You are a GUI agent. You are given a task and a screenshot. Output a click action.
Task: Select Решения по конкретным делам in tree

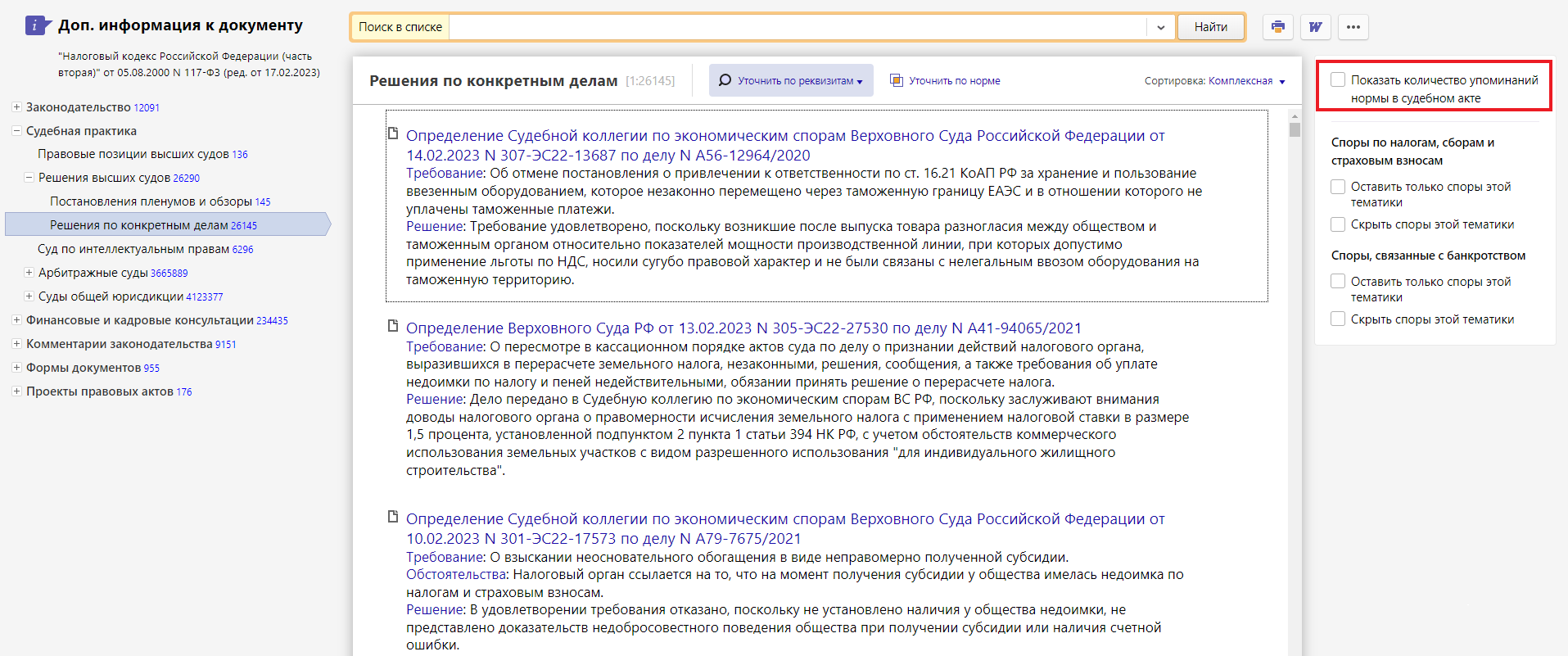(153, 225)
